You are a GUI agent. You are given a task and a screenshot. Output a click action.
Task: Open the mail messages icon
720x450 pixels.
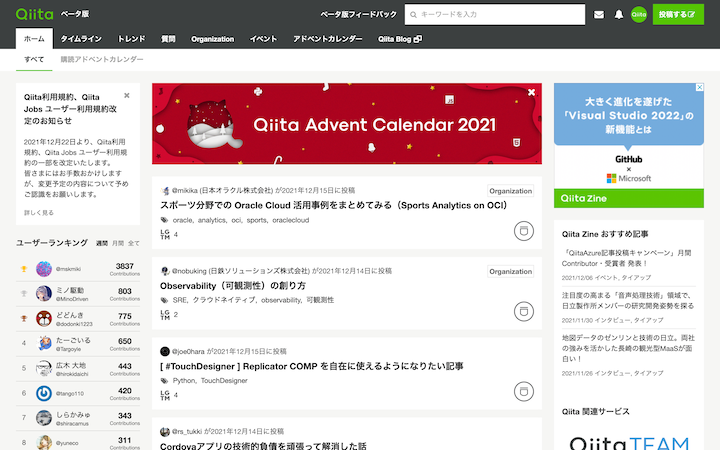point(599,15)
